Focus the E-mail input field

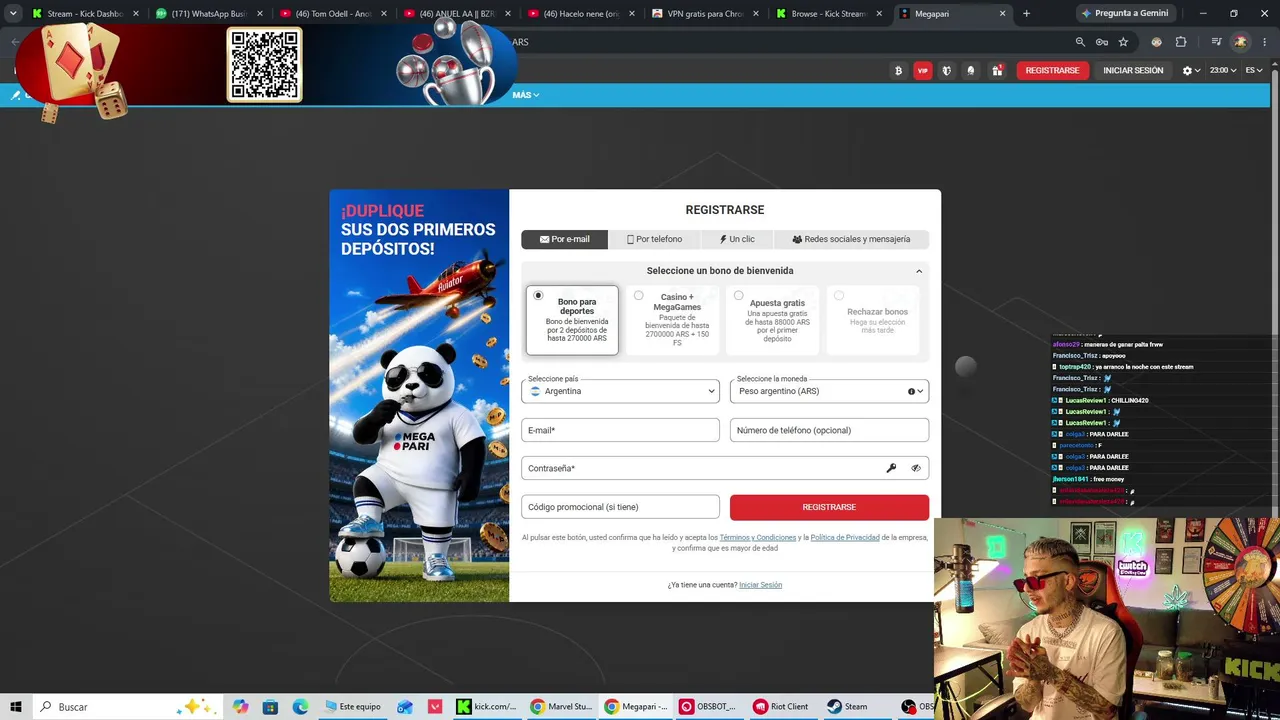point(620,430)
